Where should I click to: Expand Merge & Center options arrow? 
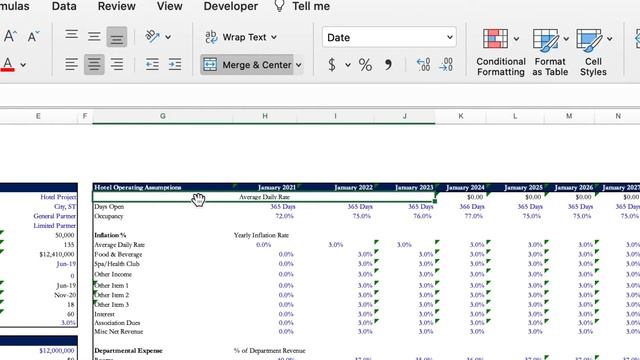tap(299, 65)
